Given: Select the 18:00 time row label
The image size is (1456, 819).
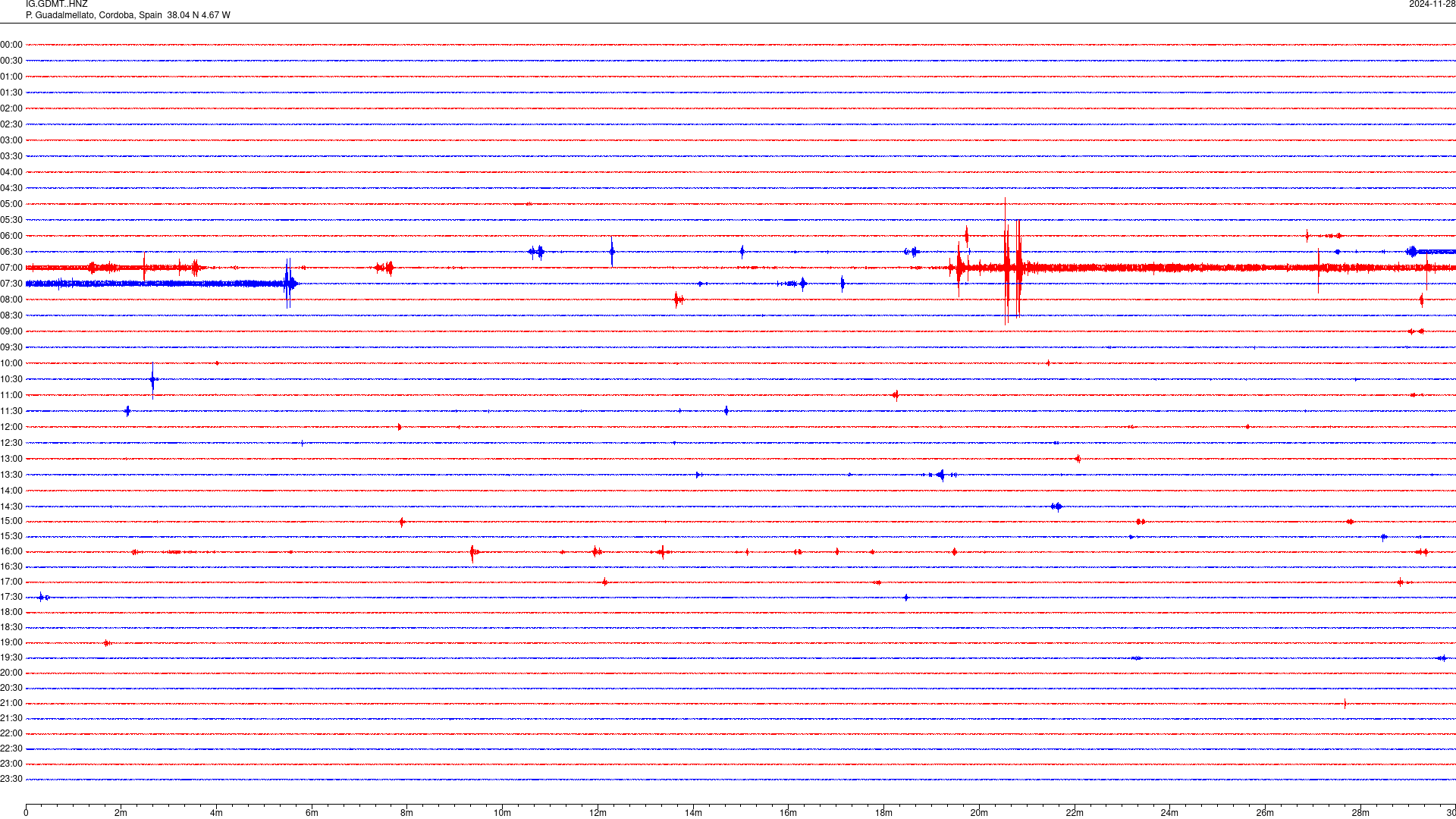Looking at the screenshot, I should (x=11, y=612).
